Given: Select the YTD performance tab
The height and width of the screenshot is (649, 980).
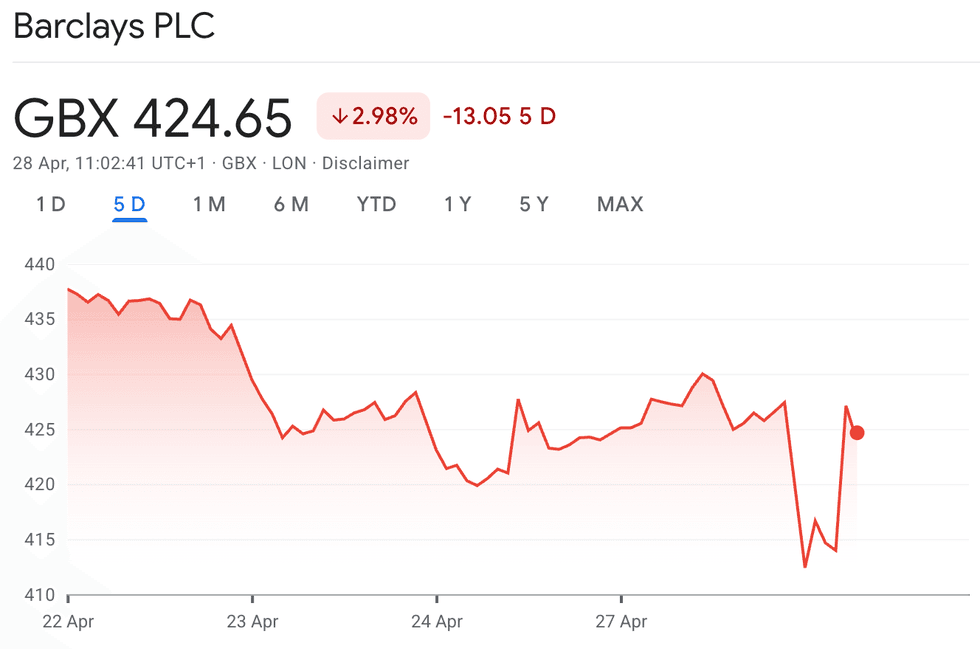Looking at the screenshot, I should [376, 204].
